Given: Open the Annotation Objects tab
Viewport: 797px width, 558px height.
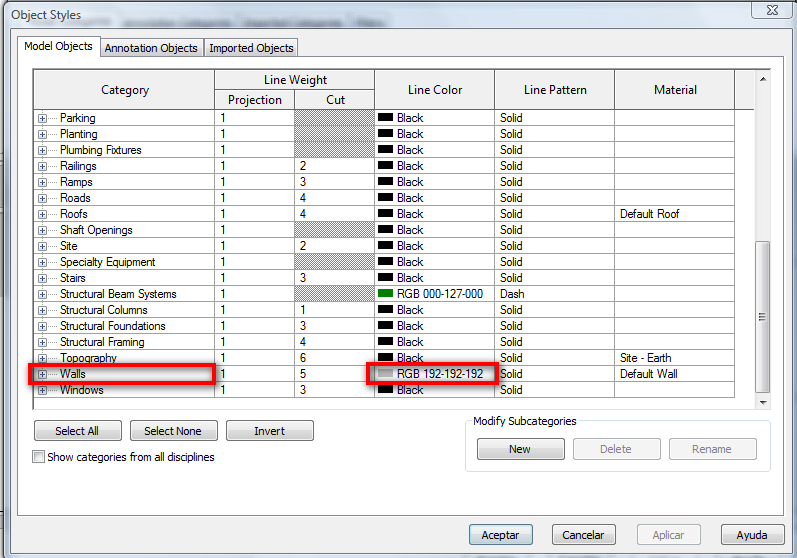Looking at the screenshot, I should tap(151, 48).
